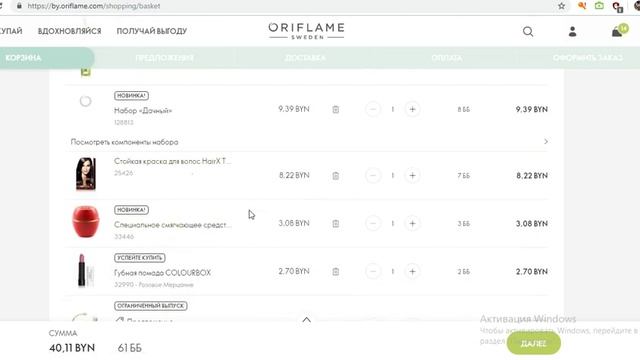This screenshot has width=640, height=360.
Task: Collapse summary panel with up chevron
Action: [307, 320]
